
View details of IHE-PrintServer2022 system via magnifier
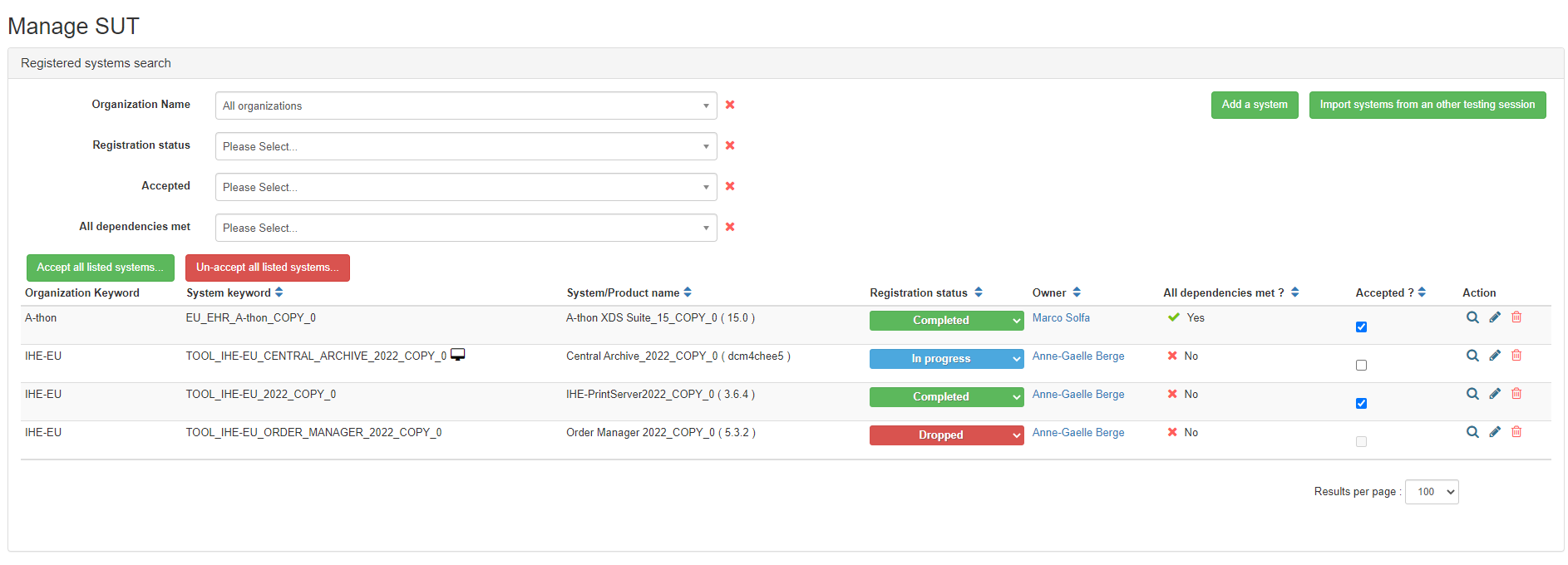(x=1472, y=394)
